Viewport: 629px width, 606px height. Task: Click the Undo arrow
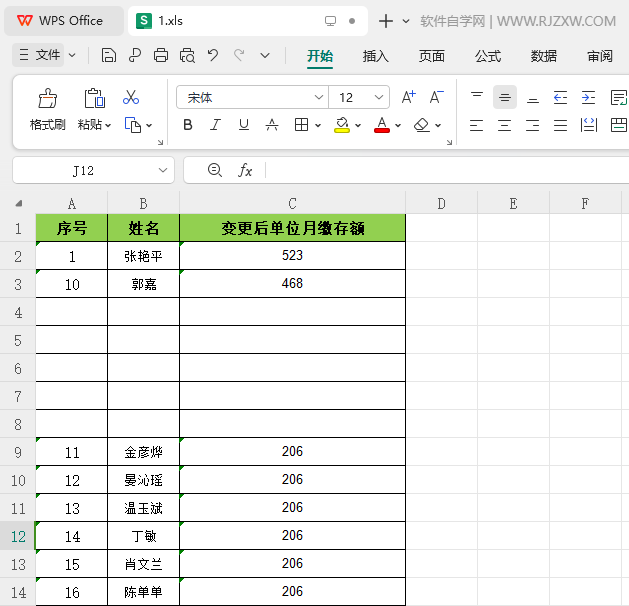213,55
